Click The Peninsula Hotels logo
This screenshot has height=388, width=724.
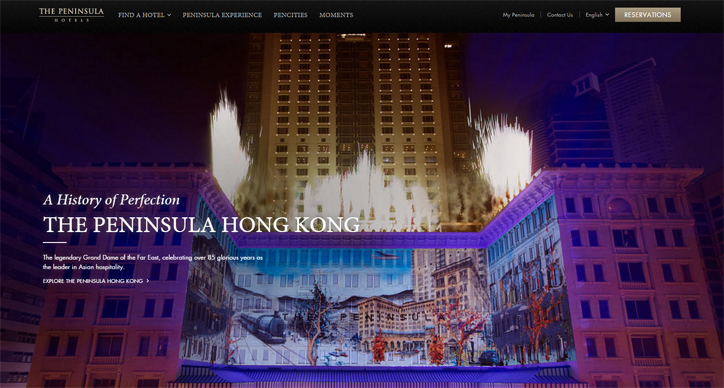(71, 15)
